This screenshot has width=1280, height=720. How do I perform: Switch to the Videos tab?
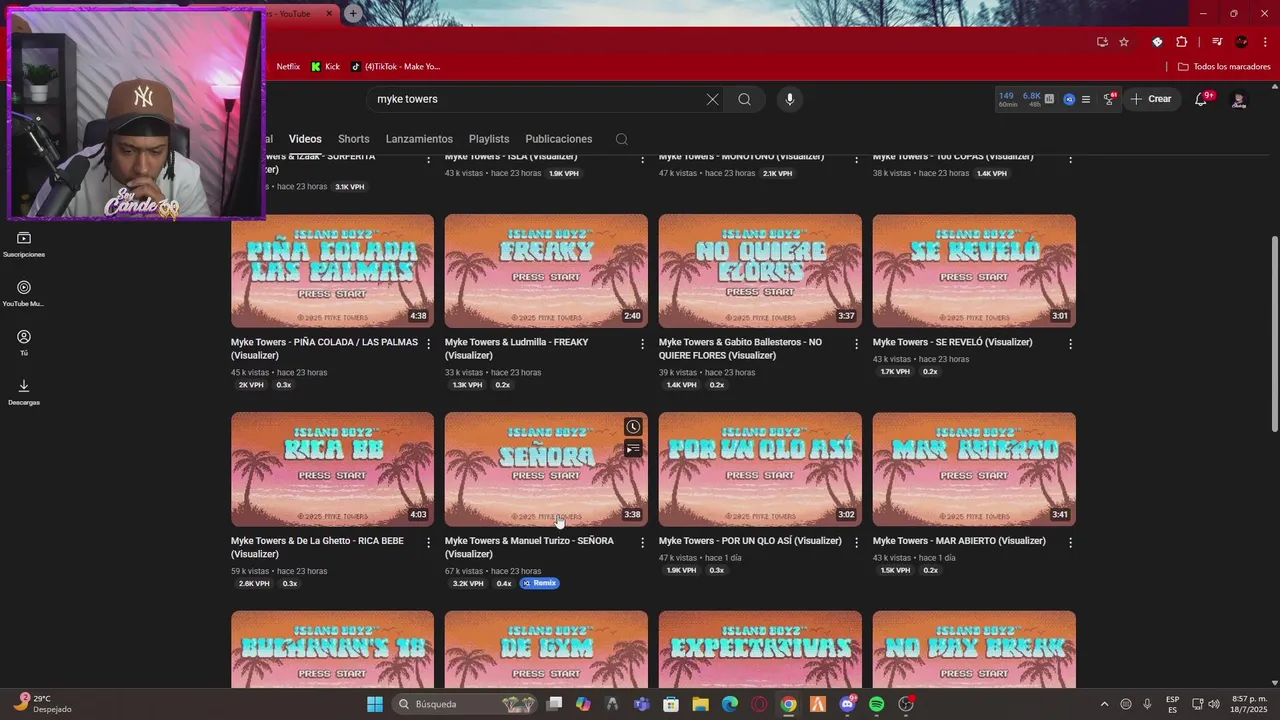coord(305,139)
